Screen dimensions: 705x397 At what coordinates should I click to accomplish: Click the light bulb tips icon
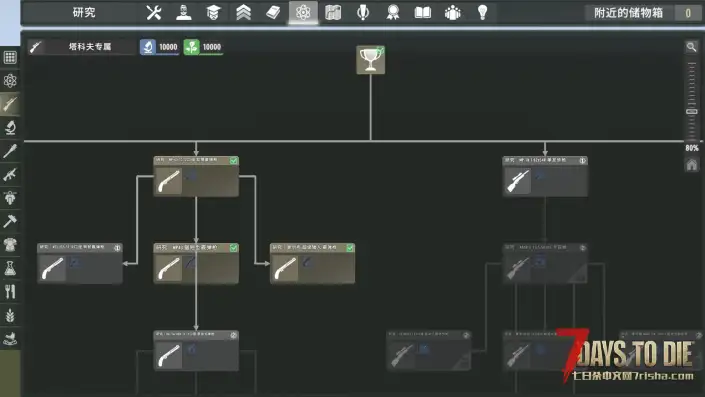coord(482,13)
